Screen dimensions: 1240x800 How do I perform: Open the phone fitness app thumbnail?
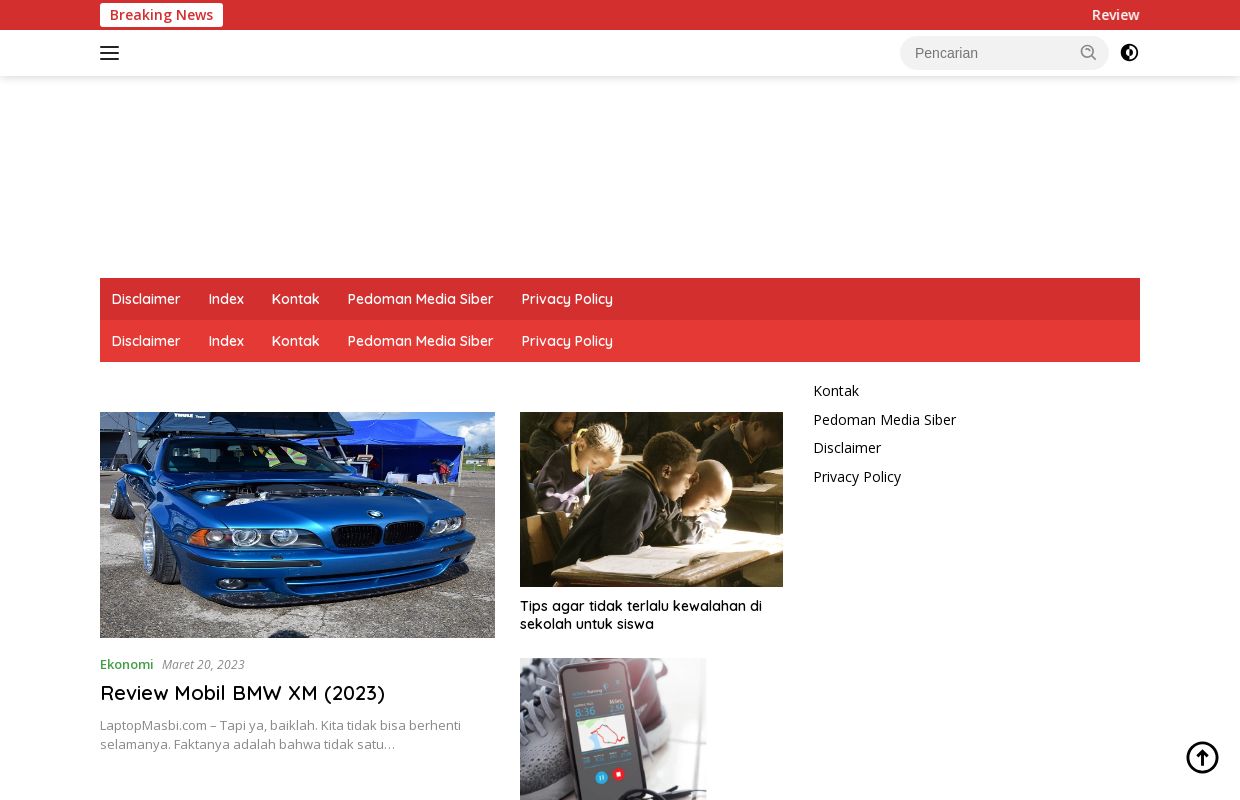click(613, 729)
